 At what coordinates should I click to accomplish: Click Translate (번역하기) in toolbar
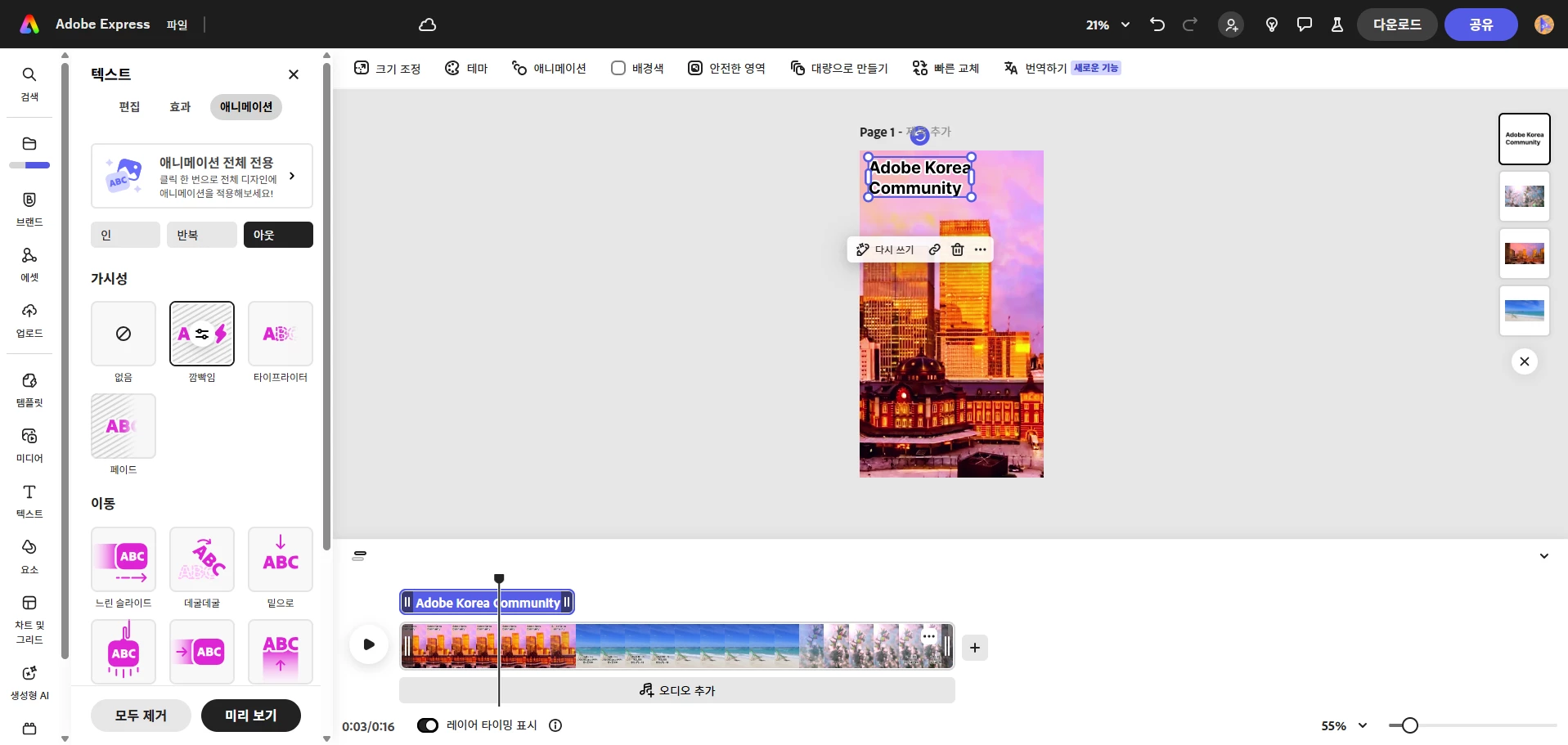tap(1062, 68)
